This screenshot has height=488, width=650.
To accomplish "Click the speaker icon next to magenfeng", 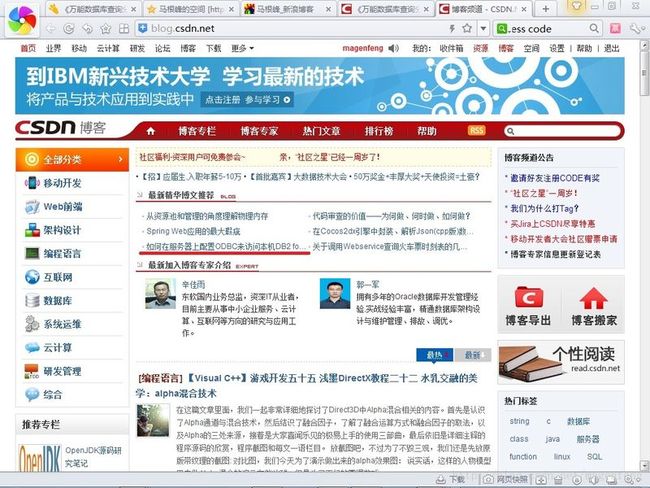I will [393, 48].
